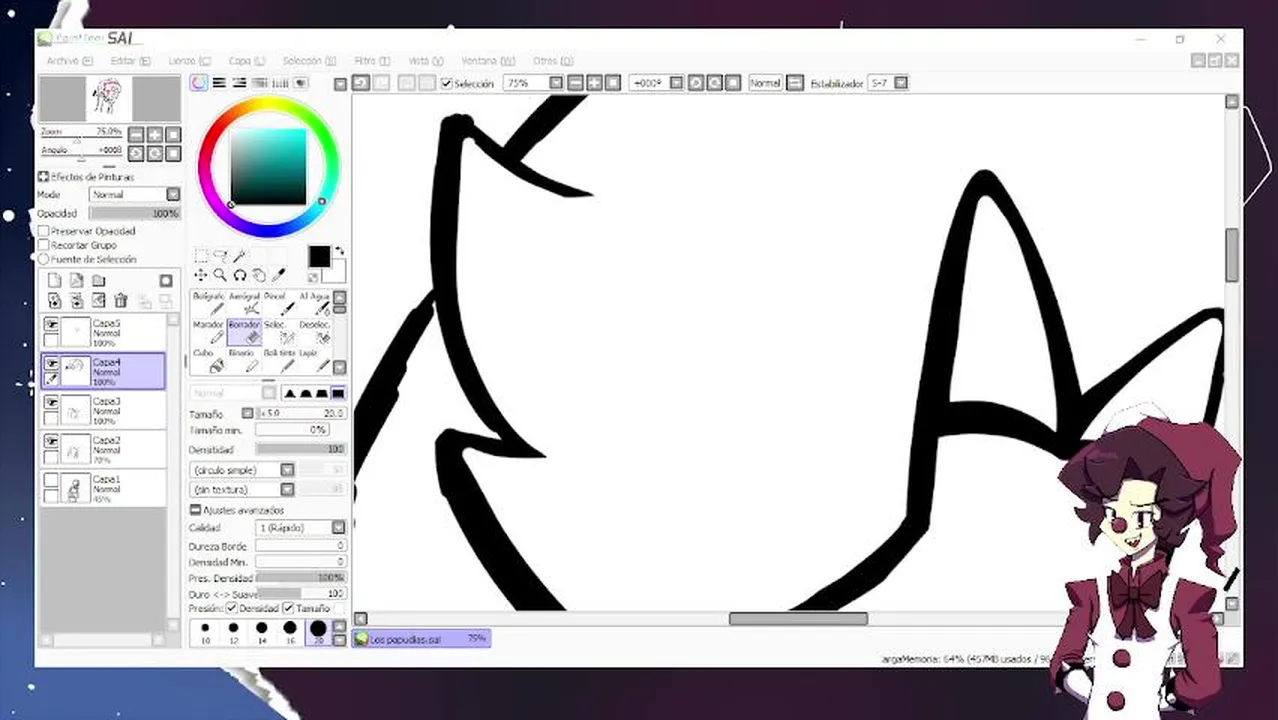
Task: Select the Aerógrafo airbrush tool
Action: coord(244,303)
